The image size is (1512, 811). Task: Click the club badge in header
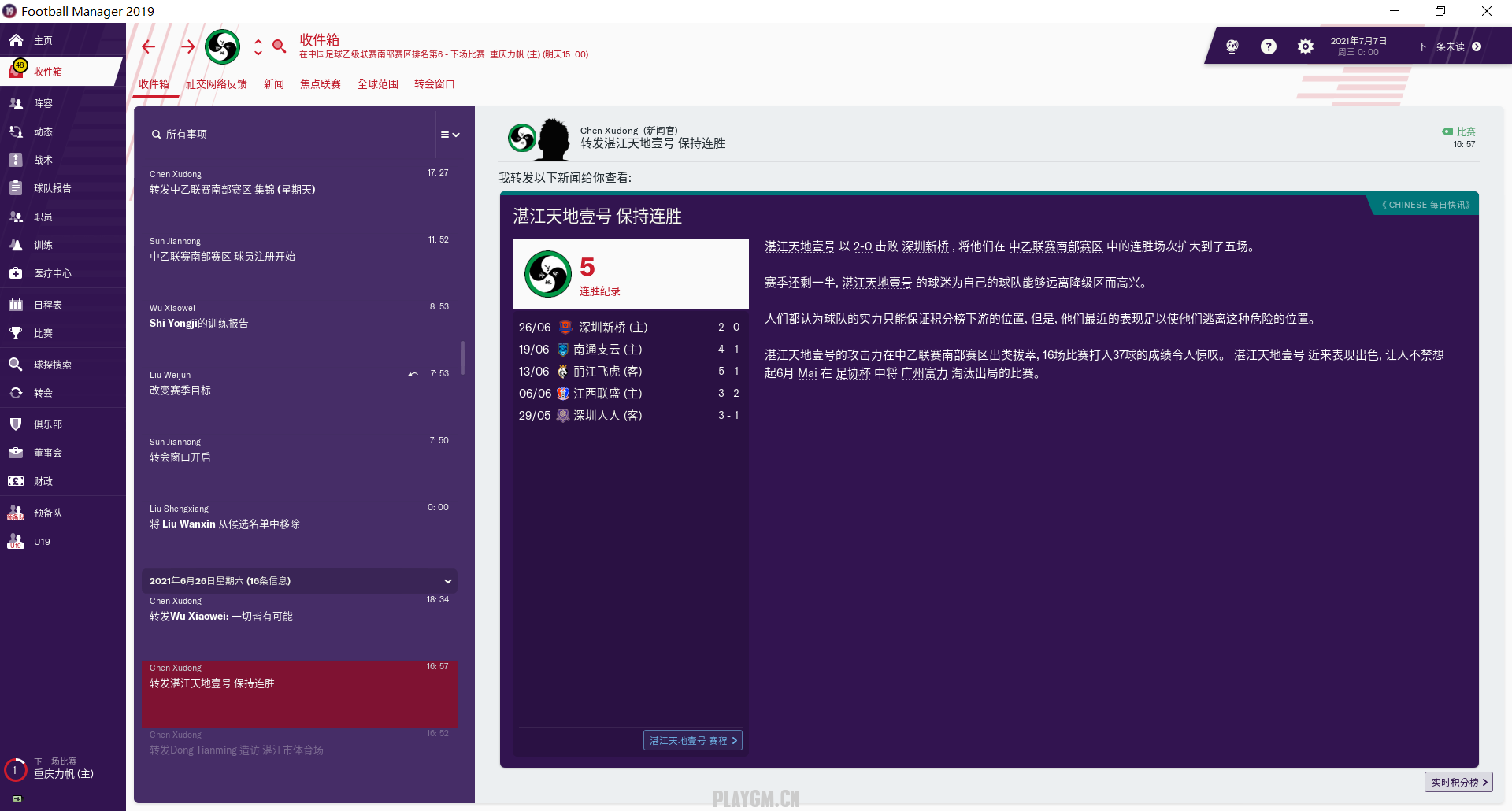(222, 47)
